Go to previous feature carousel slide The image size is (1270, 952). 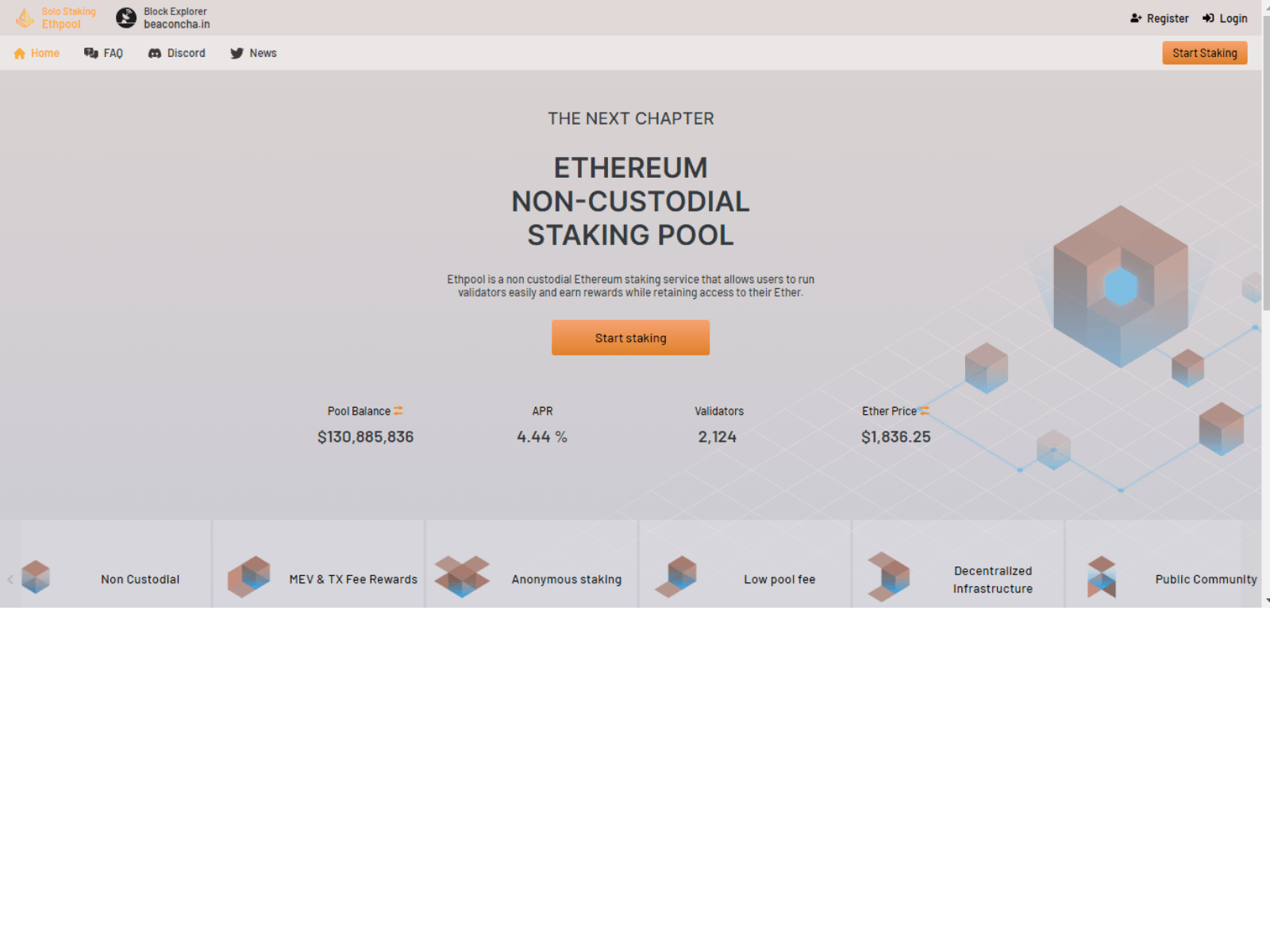click(x=10, y=579)
